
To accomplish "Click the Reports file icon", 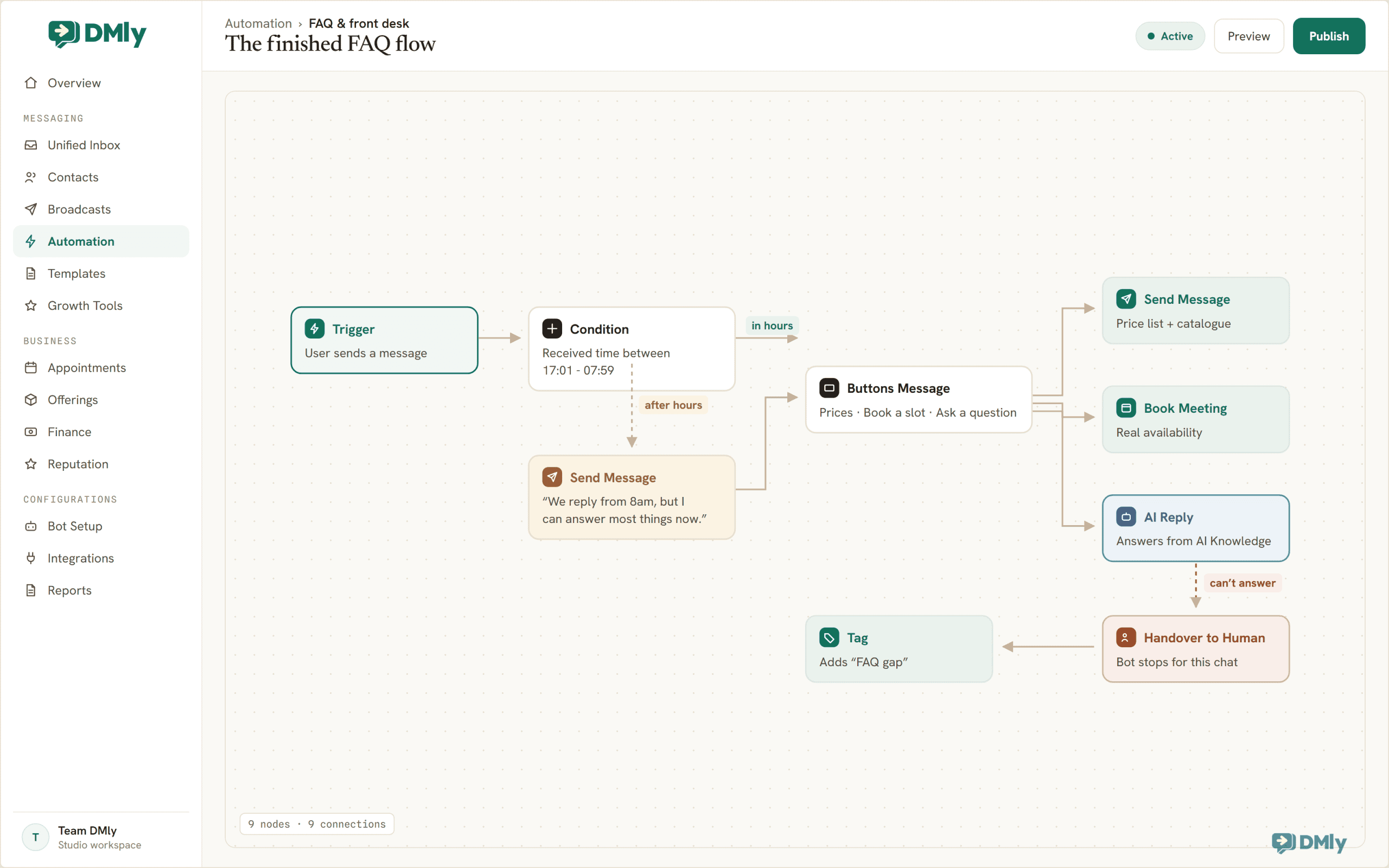I will [x=31, y=590].
